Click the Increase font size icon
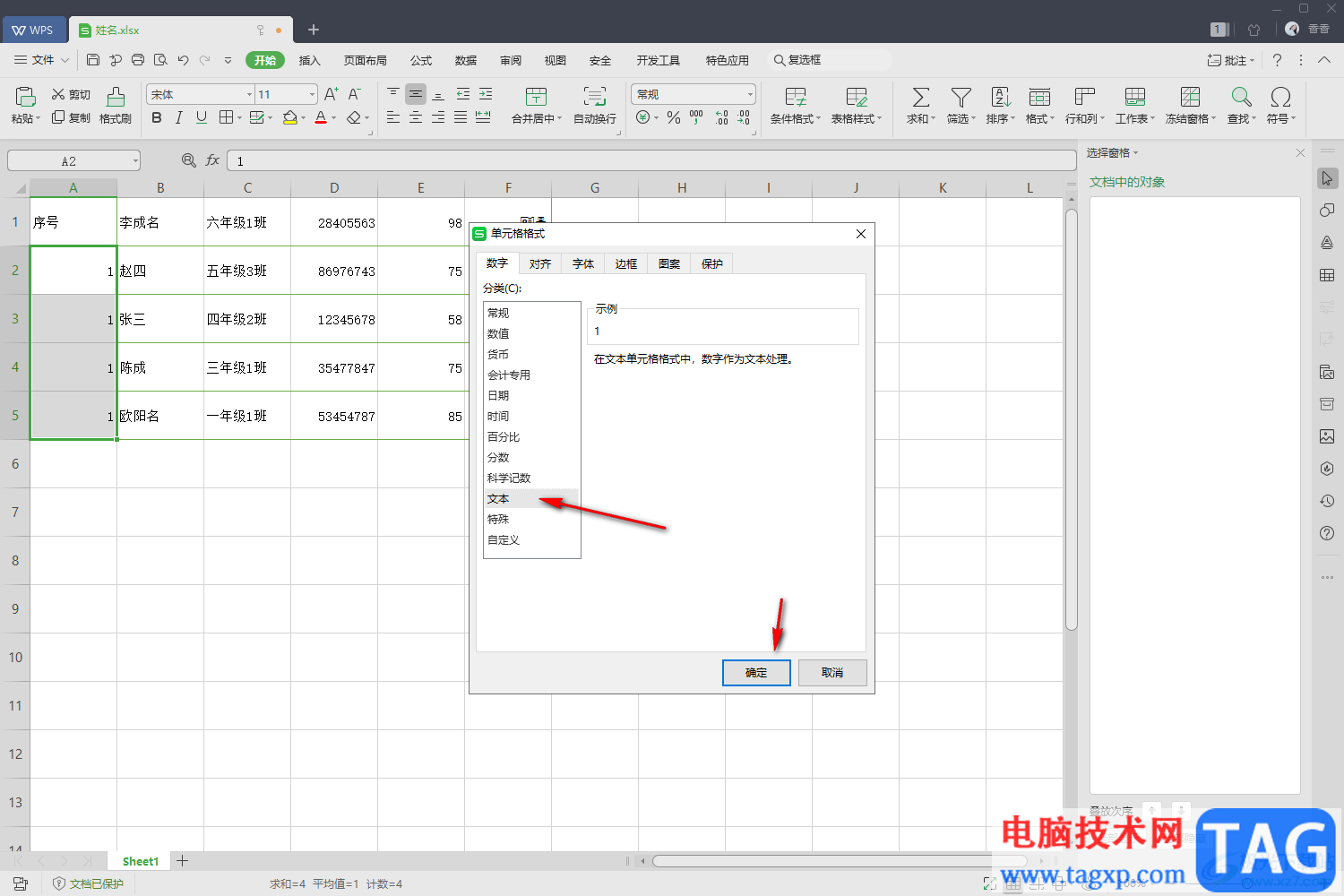 (331, 94)
